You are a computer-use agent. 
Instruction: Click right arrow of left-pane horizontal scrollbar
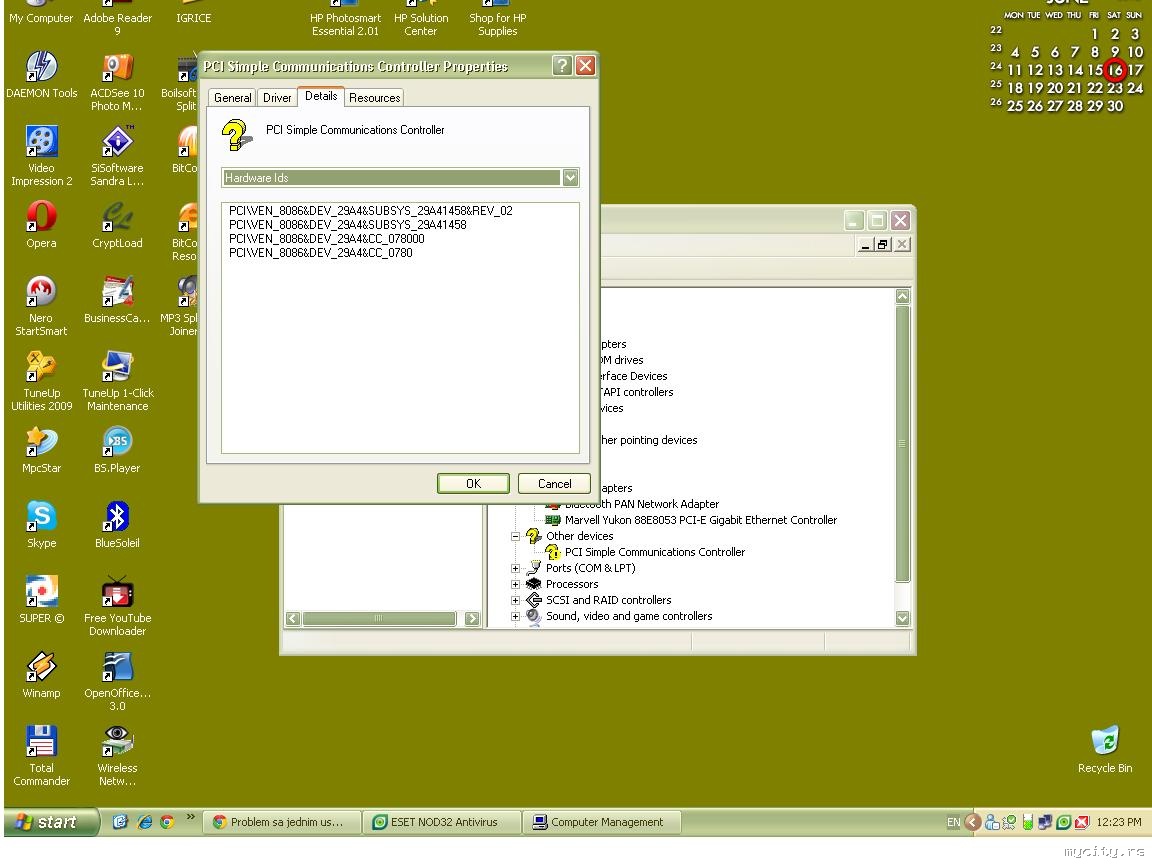(472, 619)
